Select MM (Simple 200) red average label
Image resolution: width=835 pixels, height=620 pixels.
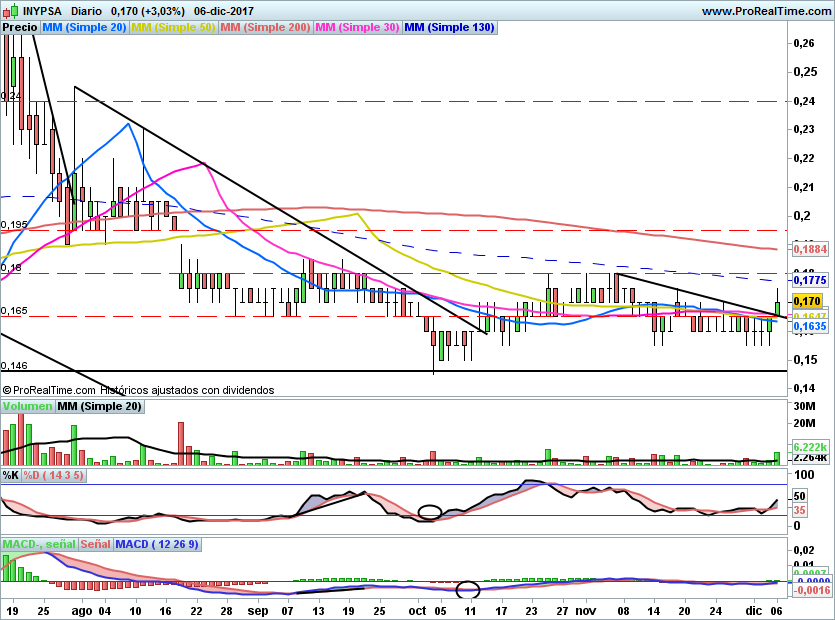point(265,27)
